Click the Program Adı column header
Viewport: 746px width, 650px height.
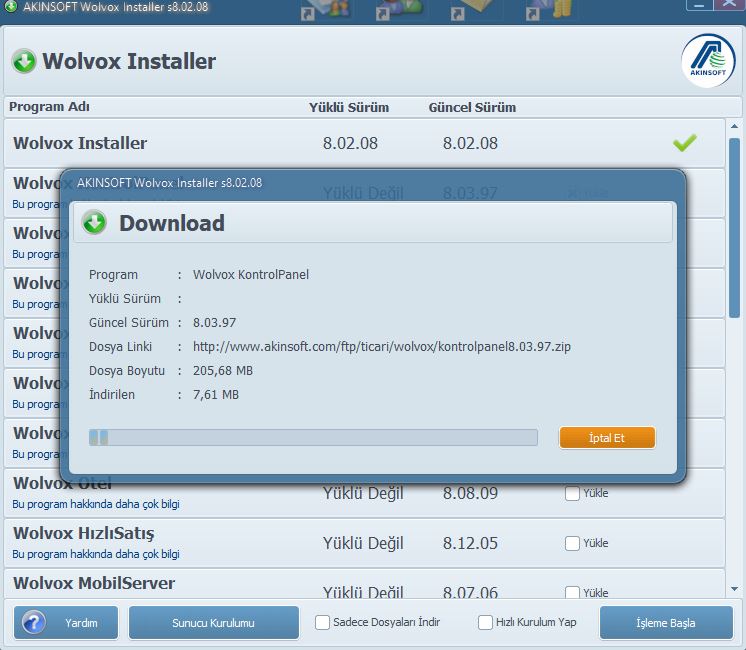point(49,107)
